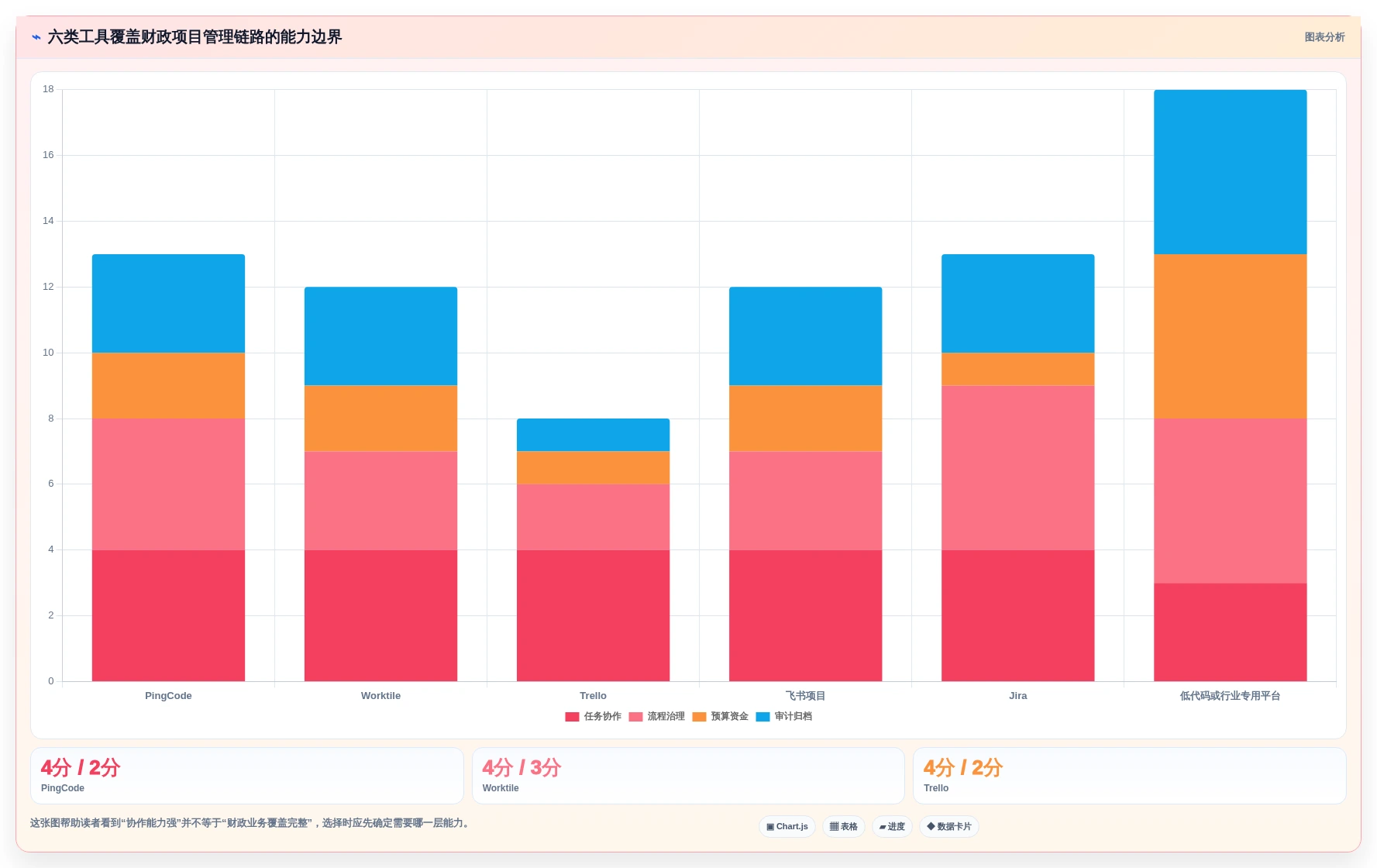Click the 低代码或行业专用平台 pink bar segment

click(1230, 501)
